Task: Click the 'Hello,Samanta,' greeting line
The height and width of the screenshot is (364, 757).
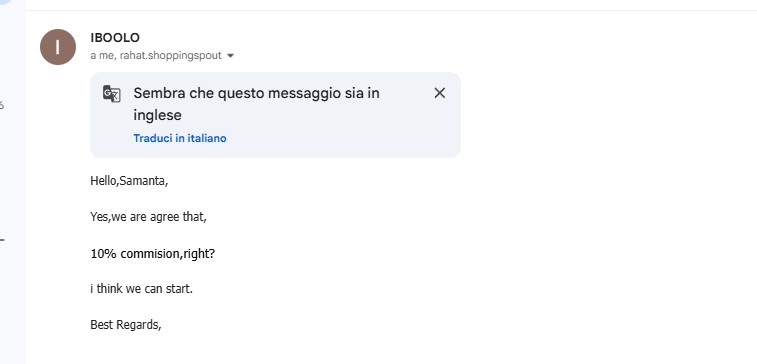Action: [x=129, y=181]
